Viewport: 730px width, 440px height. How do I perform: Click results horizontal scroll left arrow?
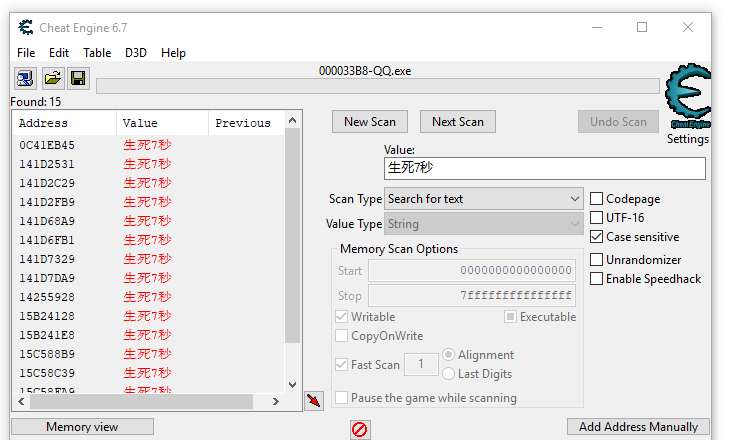tap(21, 401)
